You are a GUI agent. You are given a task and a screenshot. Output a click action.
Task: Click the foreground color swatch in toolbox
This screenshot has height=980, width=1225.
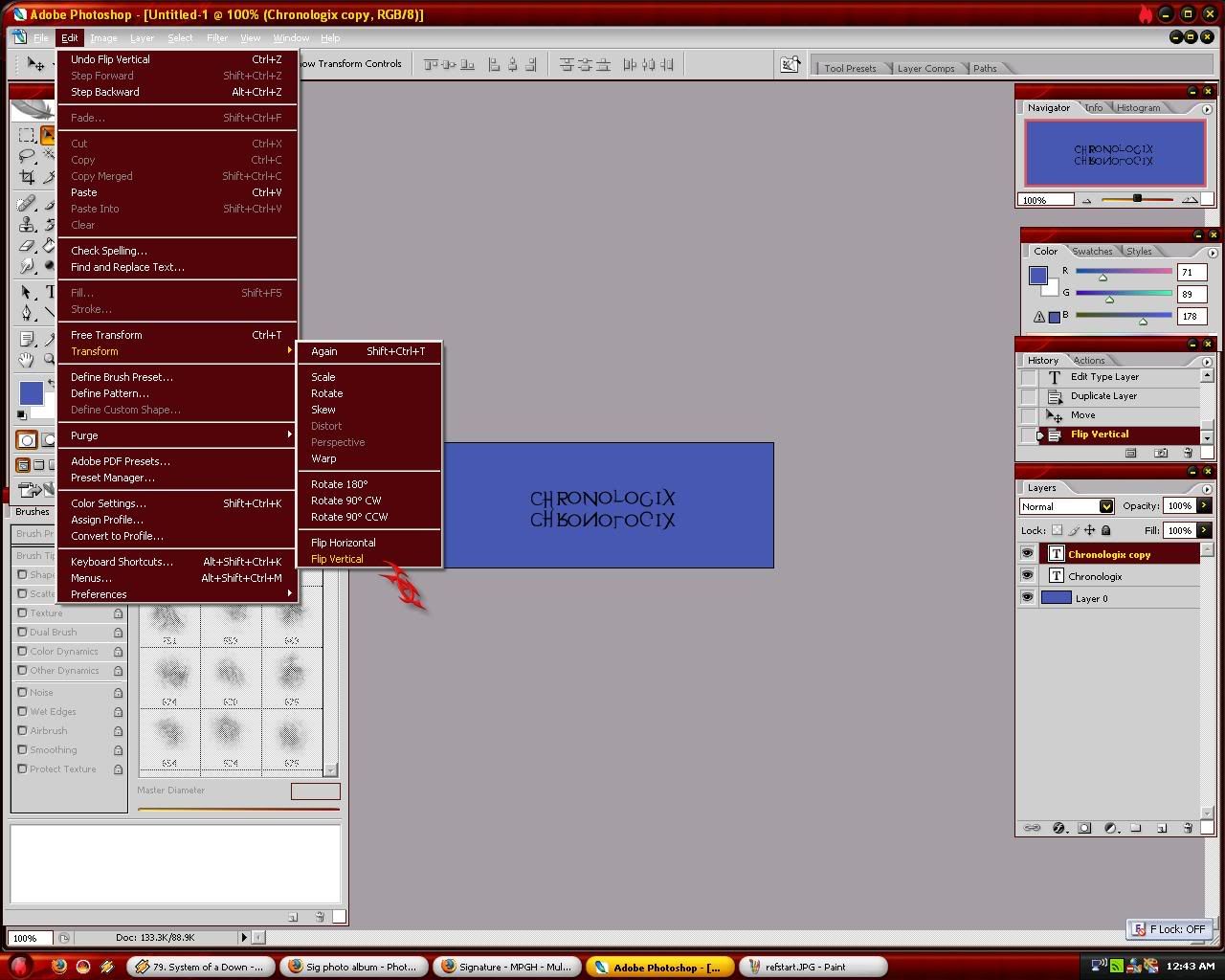pos(31,392)
